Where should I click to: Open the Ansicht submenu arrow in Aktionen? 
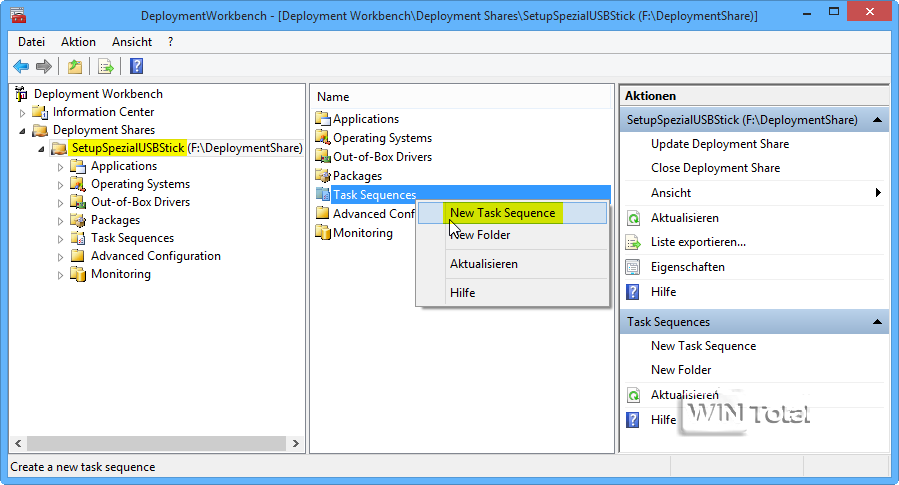click(878, 193)
